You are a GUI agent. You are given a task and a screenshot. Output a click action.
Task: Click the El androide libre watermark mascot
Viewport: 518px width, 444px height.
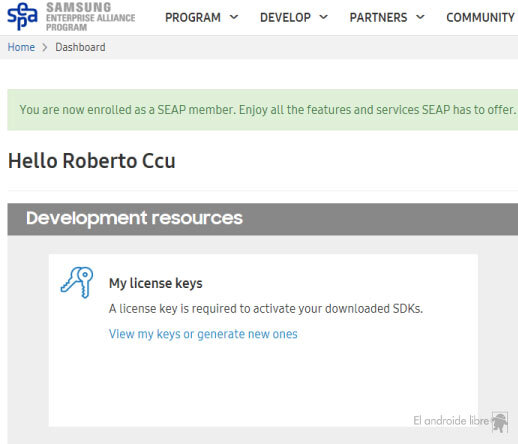point(500,422)
